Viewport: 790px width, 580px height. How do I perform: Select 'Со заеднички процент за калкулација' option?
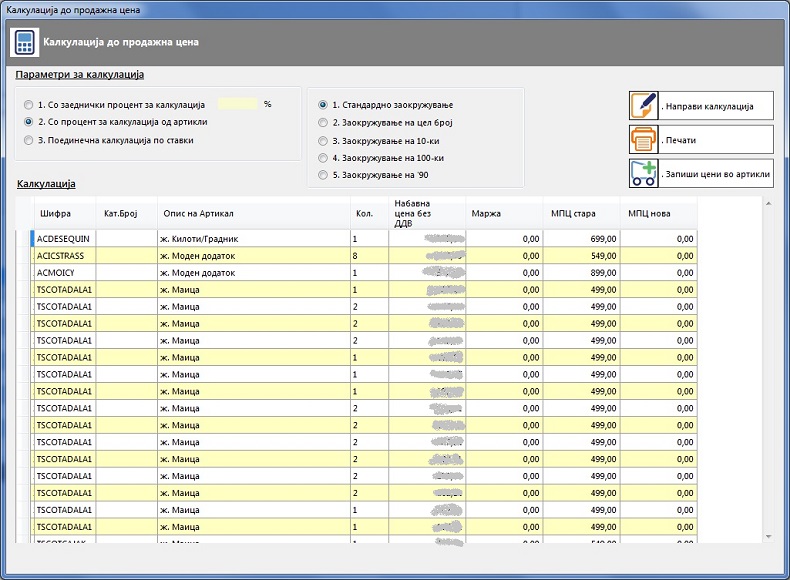click(28, 105)
